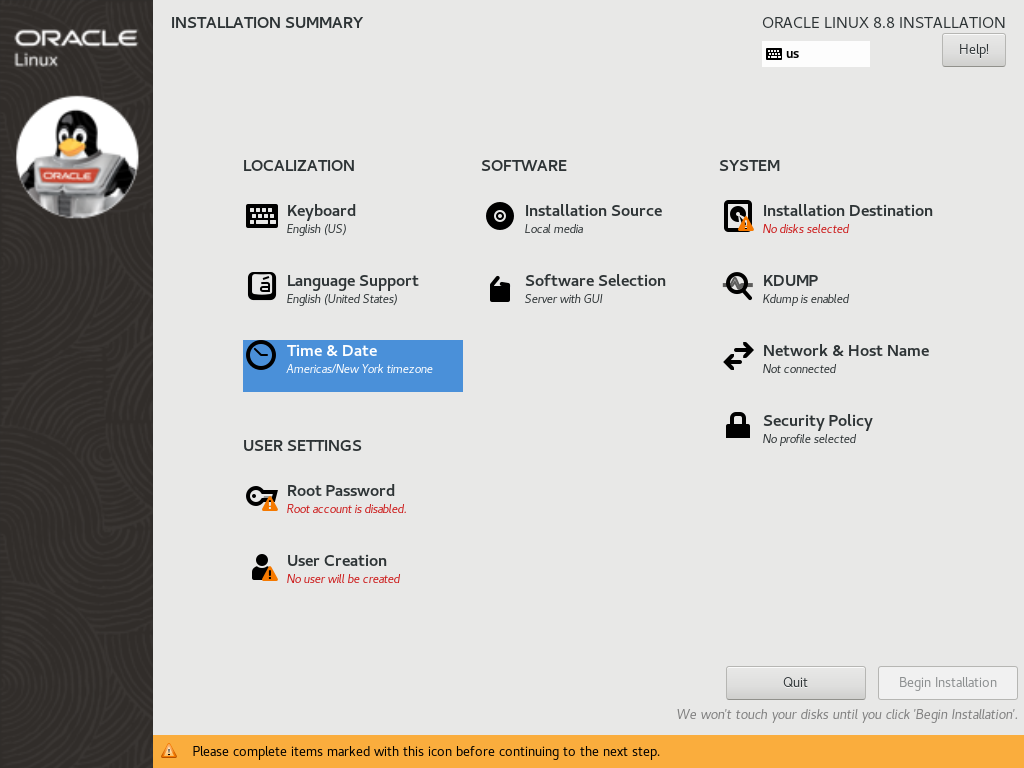Image resolution: width=1024 pixels, height=768 pixels.
Task: Open the Security Policy title
Action: click(818, 421)
